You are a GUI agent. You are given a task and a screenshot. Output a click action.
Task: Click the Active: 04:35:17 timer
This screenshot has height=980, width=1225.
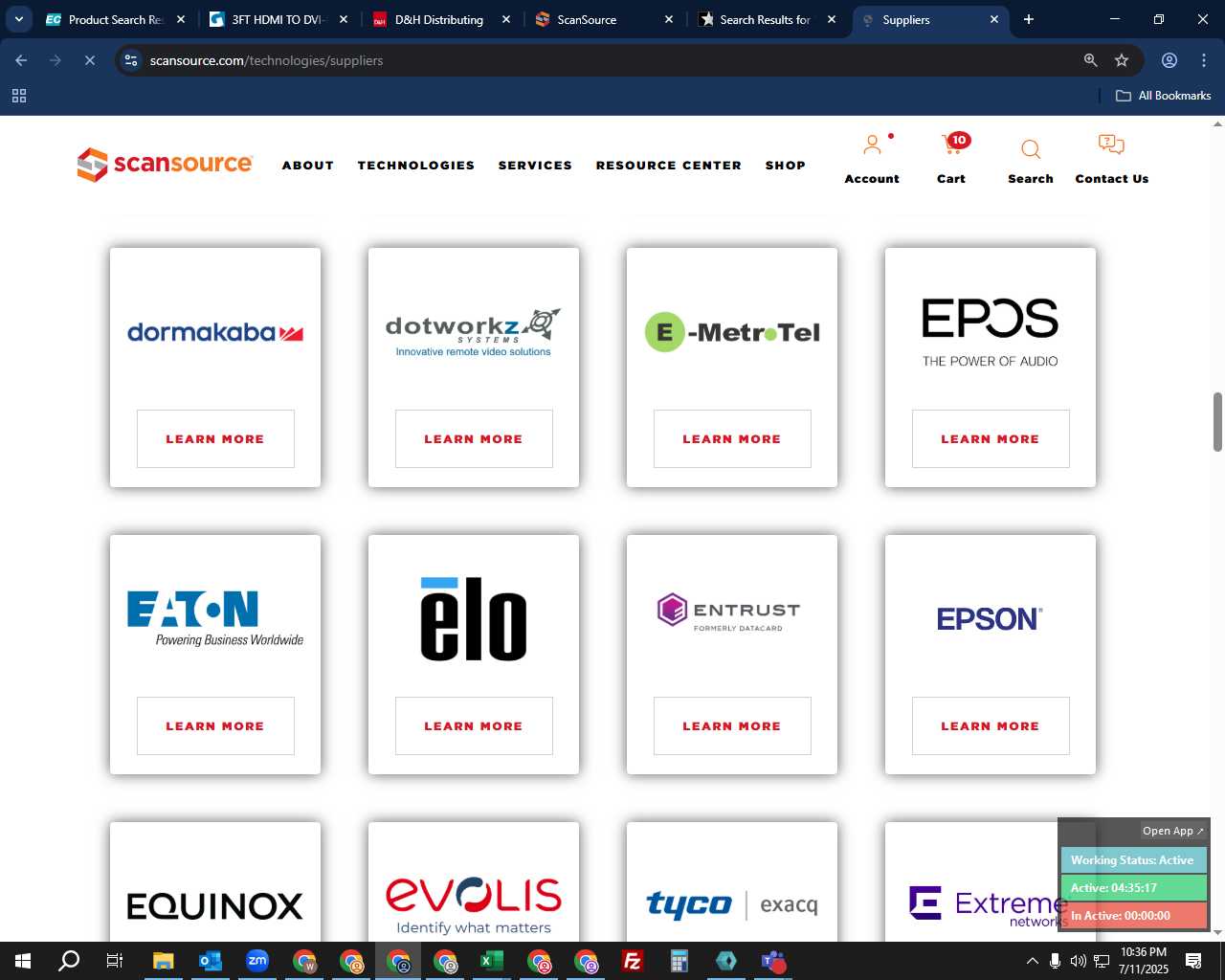coord(1133,887)
